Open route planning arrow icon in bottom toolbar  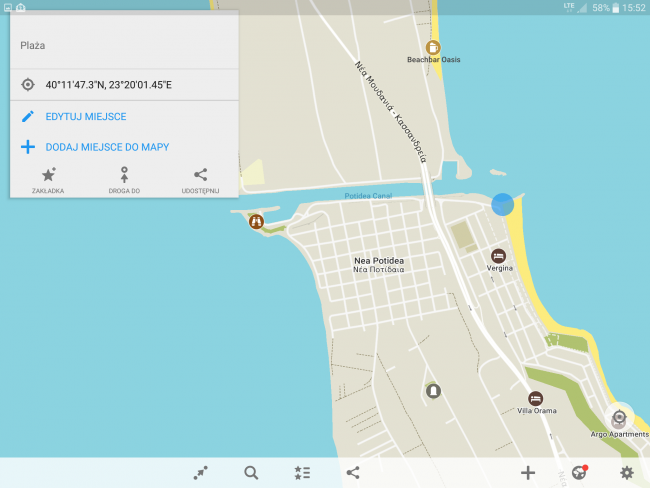(201, 473)
